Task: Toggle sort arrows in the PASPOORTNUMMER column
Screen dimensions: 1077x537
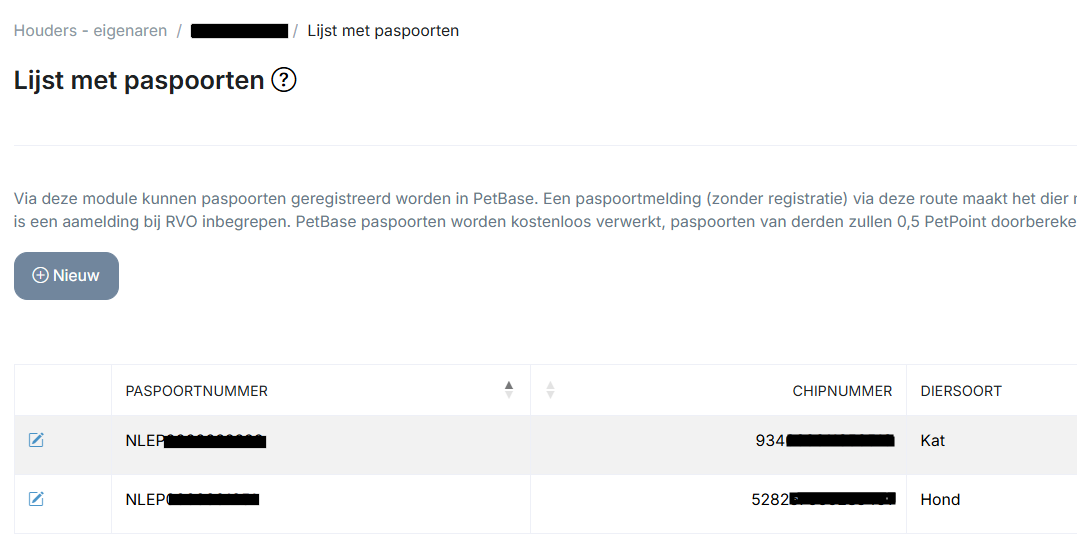Action: [509, 390]
